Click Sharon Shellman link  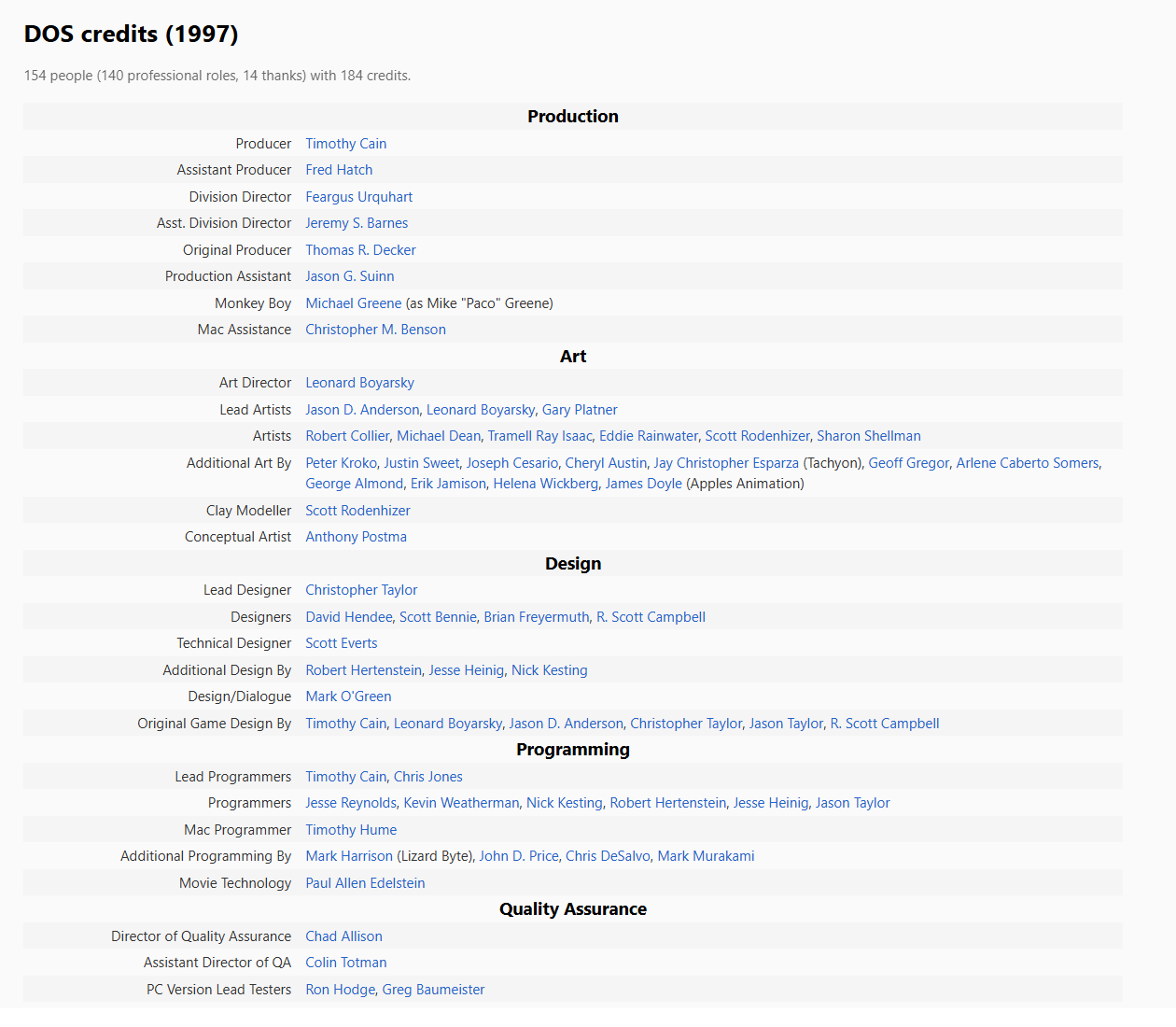click(869, 436)
